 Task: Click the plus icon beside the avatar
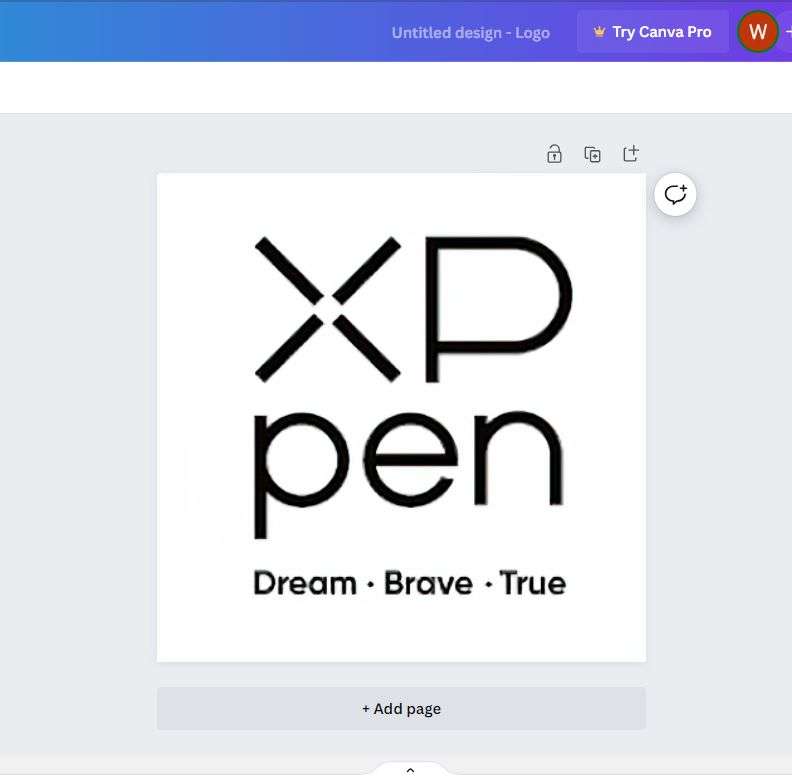[787, 32]
